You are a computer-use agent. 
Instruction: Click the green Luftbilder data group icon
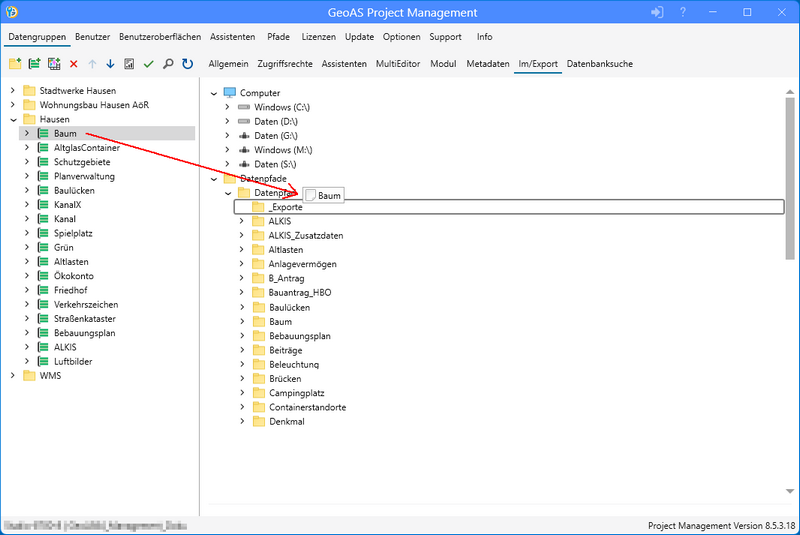pos(44,362)
